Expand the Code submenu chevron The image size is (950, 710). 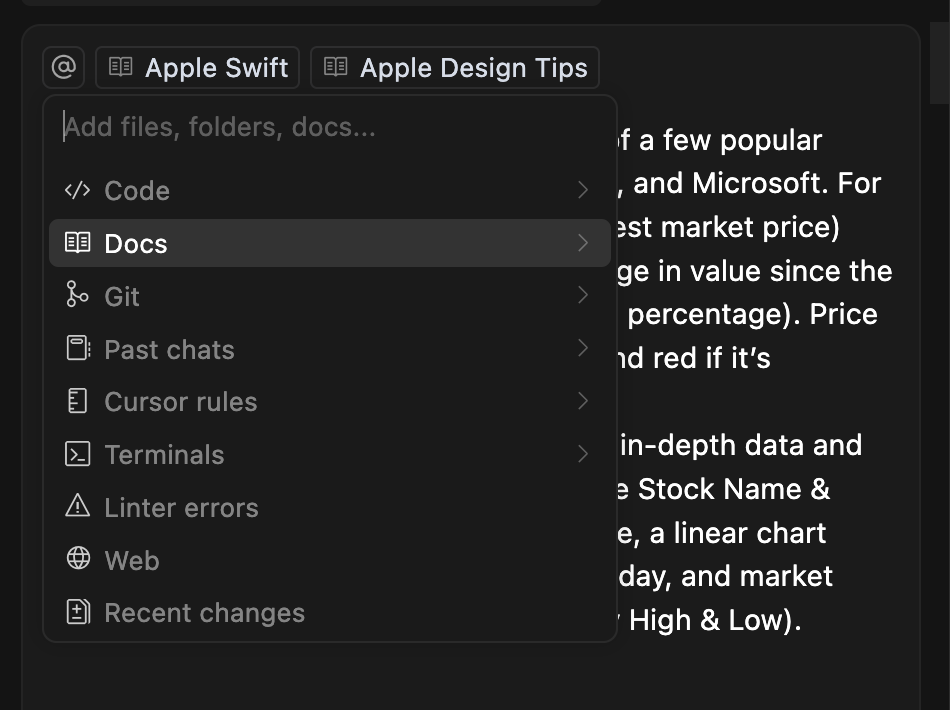click(x=583, y=191)
